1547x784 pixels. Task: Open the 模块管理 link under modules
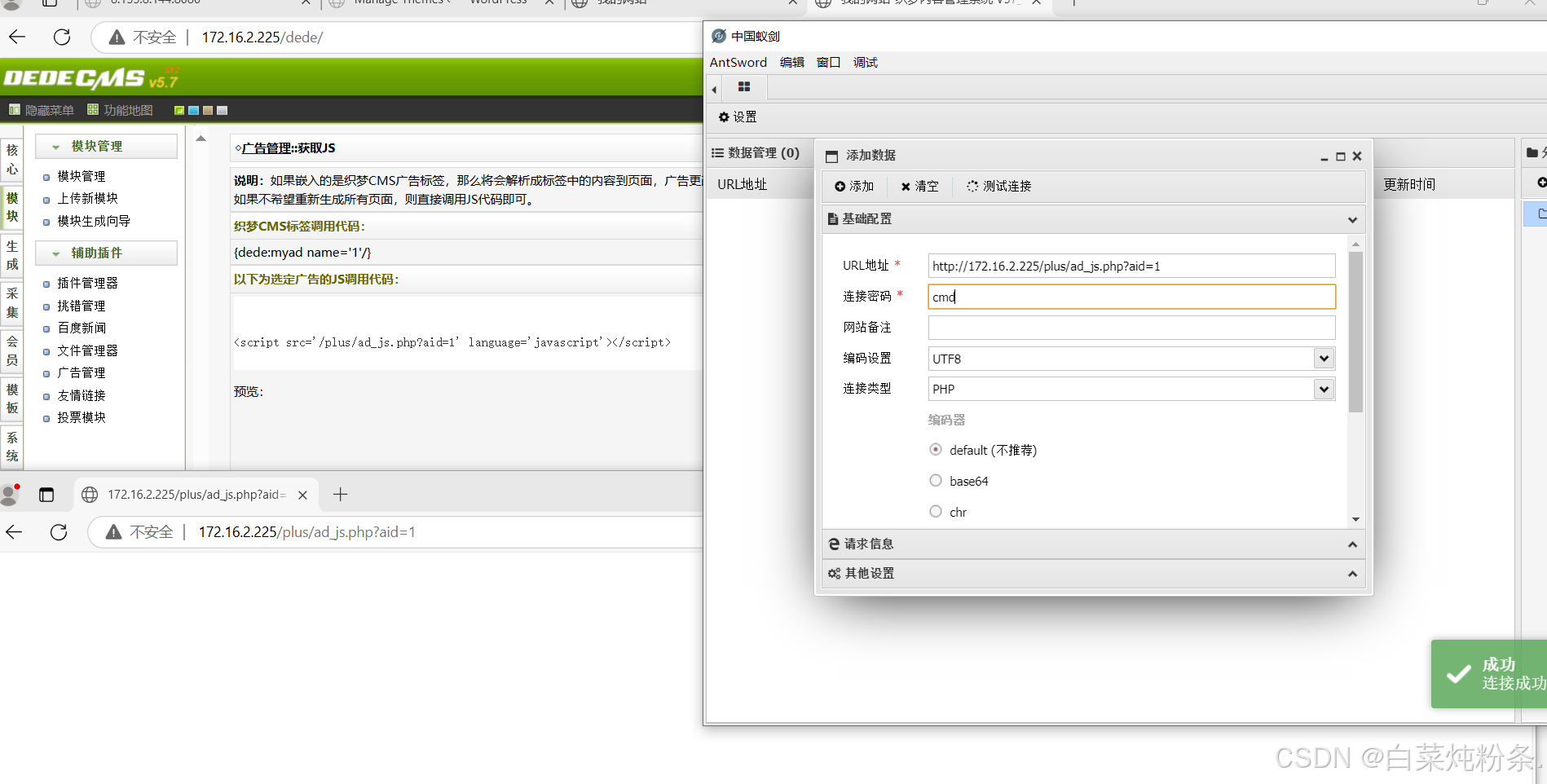click(x=82, y=176)
